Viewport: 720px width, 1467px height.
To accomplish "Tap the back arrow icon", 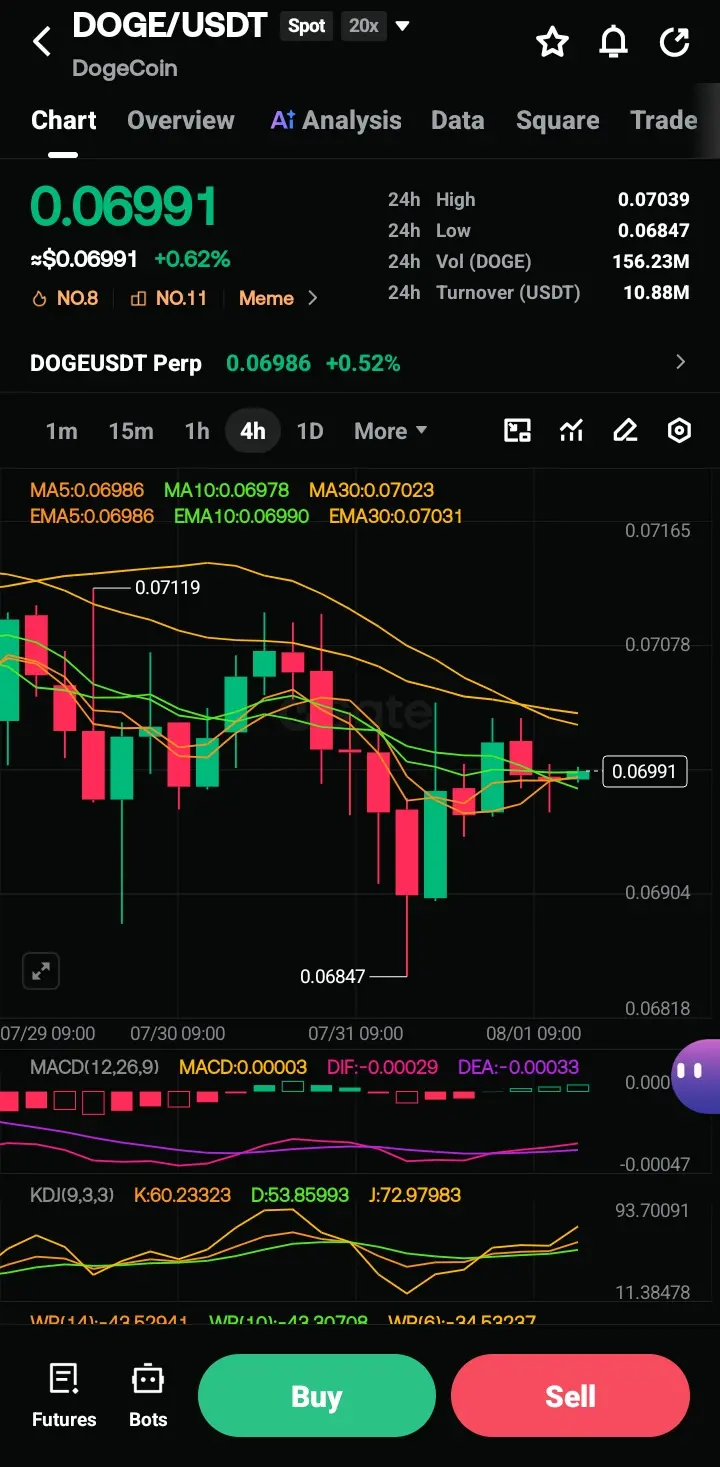I will coord(42,42).
